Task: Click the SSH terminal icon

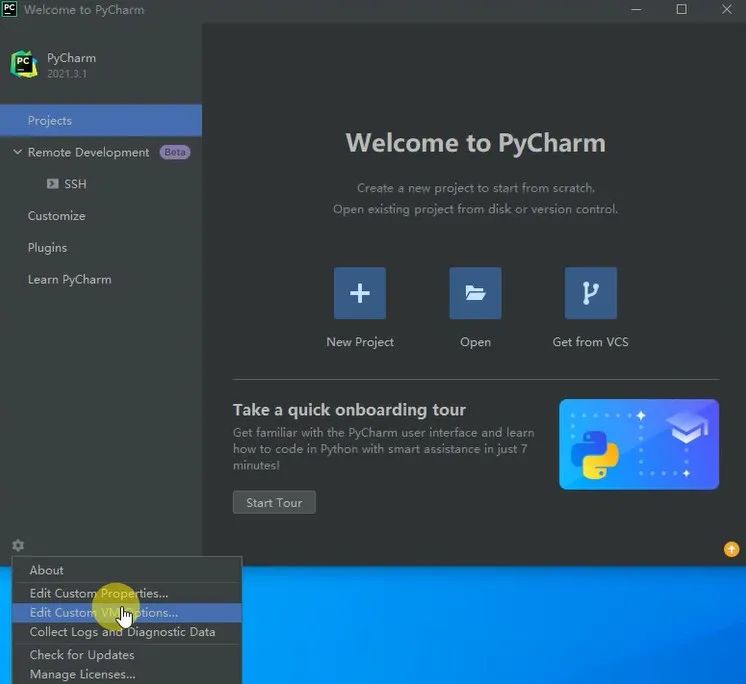Action: (53, 184)
